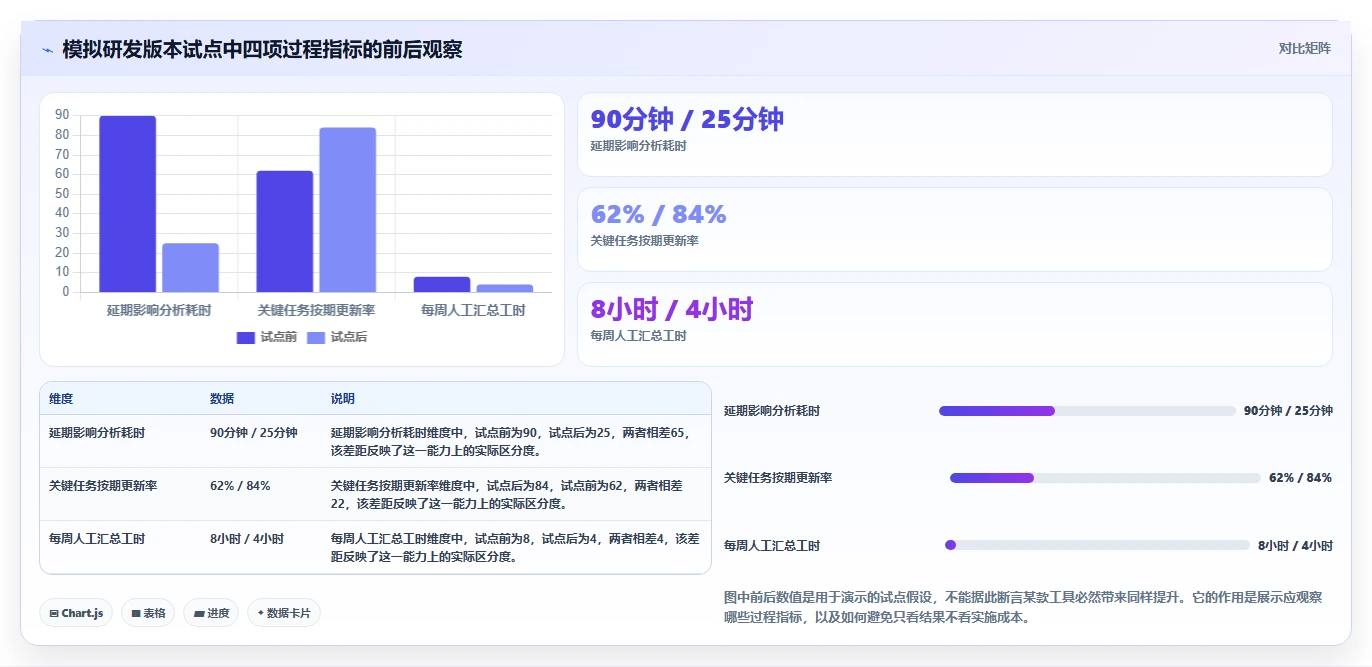
Task: Click the progress row label 每周人工汇总工时
Action: (x=772, y=546)
